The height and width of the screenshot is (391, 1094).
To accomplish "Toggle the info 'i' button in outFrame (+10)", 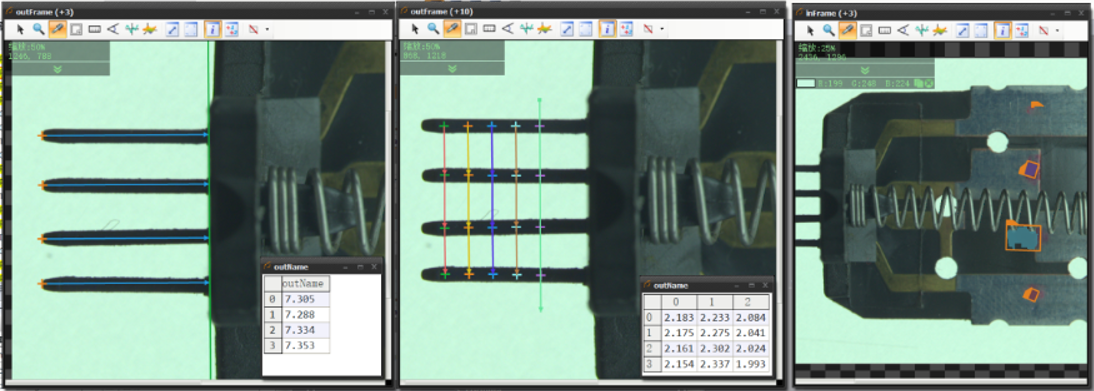I will pos(607,29).
